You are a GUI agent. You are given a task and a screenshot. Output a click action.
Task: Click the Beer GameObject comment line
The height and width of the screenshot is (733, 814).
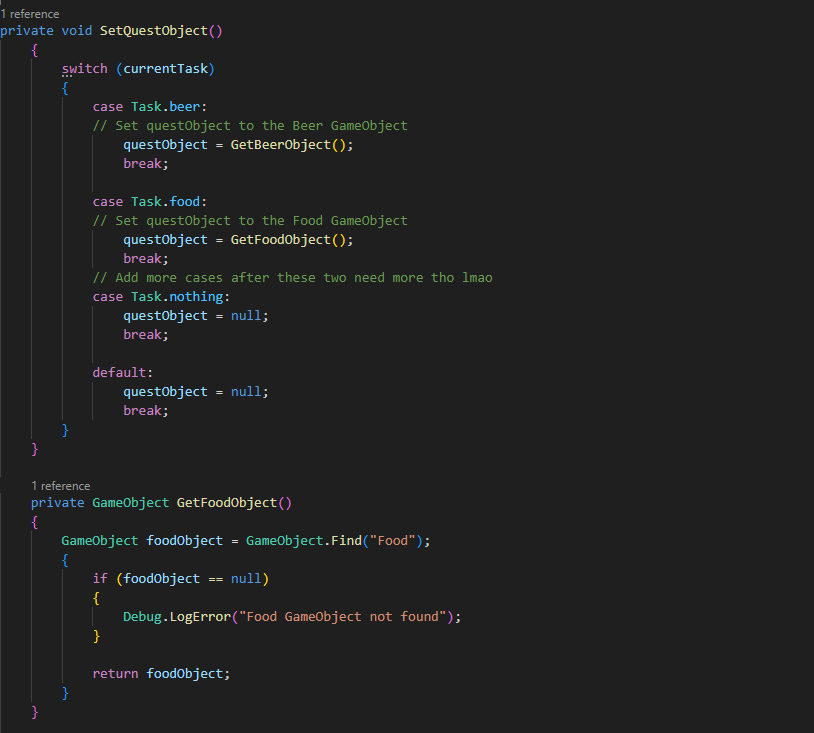(250, 126)
